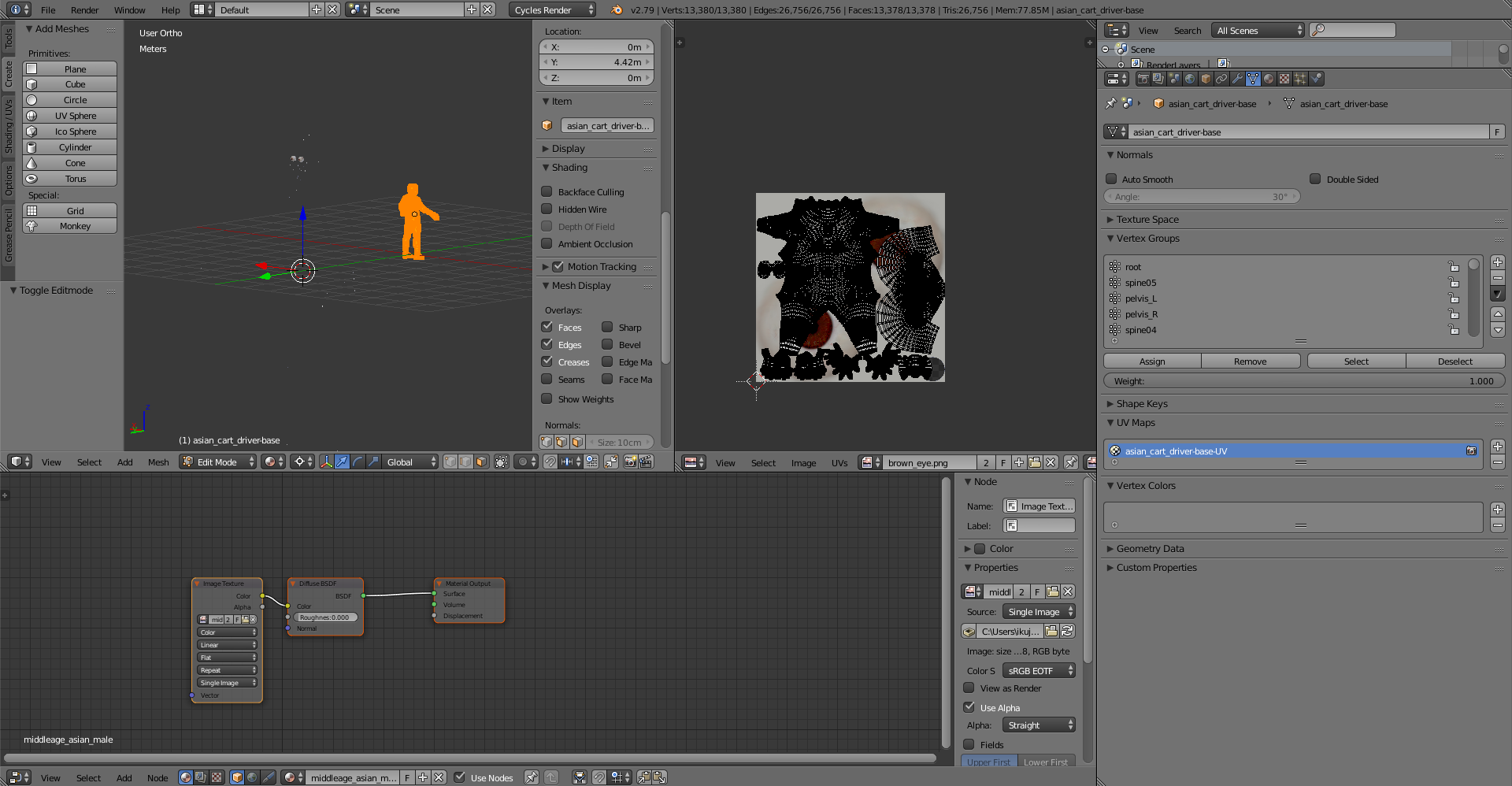Expand the Geometry Data panel

pyautogui.click(x=1150, y=548)
